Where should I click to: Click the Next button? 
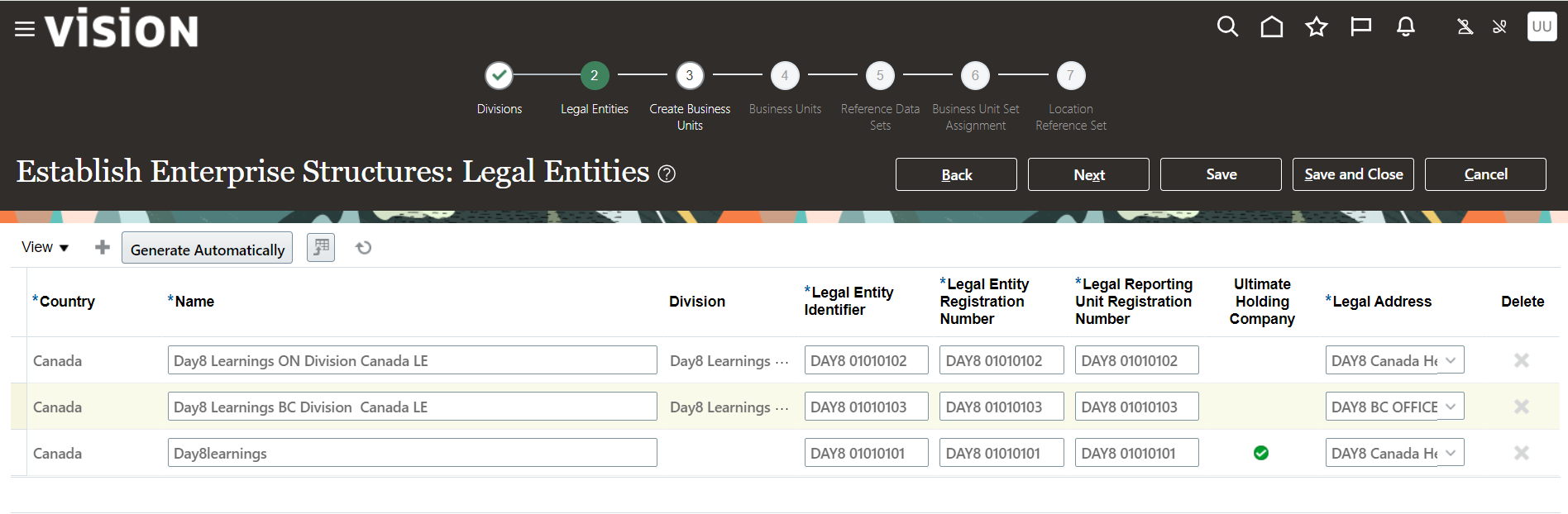[x=1088, y=174]
